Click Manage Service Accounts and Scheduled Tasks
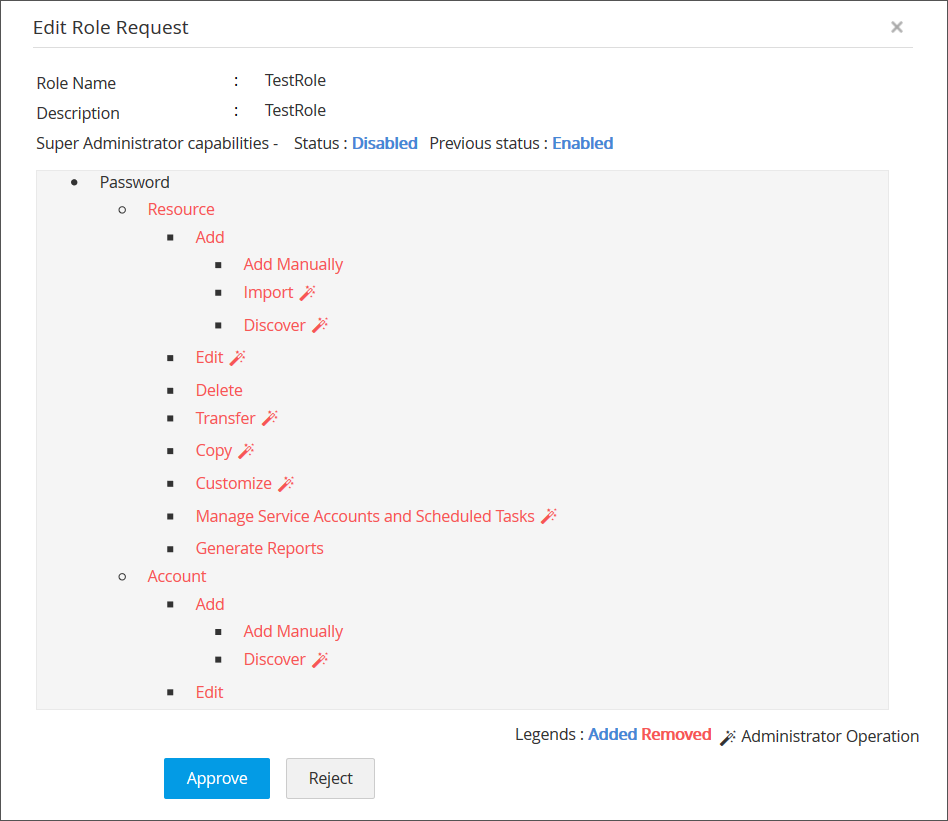This screenshot has width=948, height=821. click(x=365, y=516)
